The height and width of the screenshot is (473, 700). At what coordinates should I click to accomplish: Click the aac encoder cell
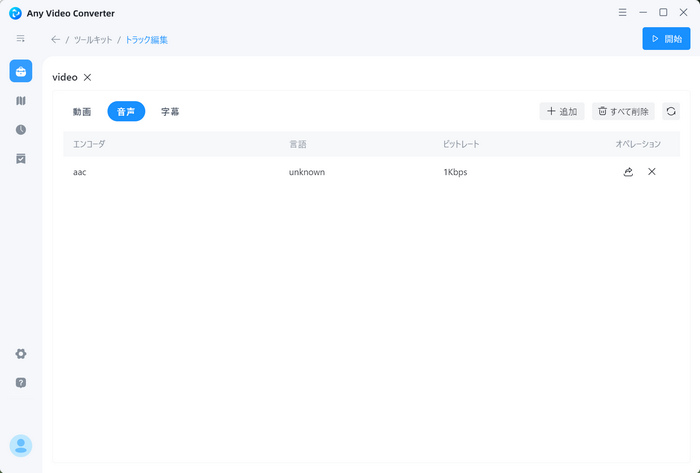coord(79,172)
